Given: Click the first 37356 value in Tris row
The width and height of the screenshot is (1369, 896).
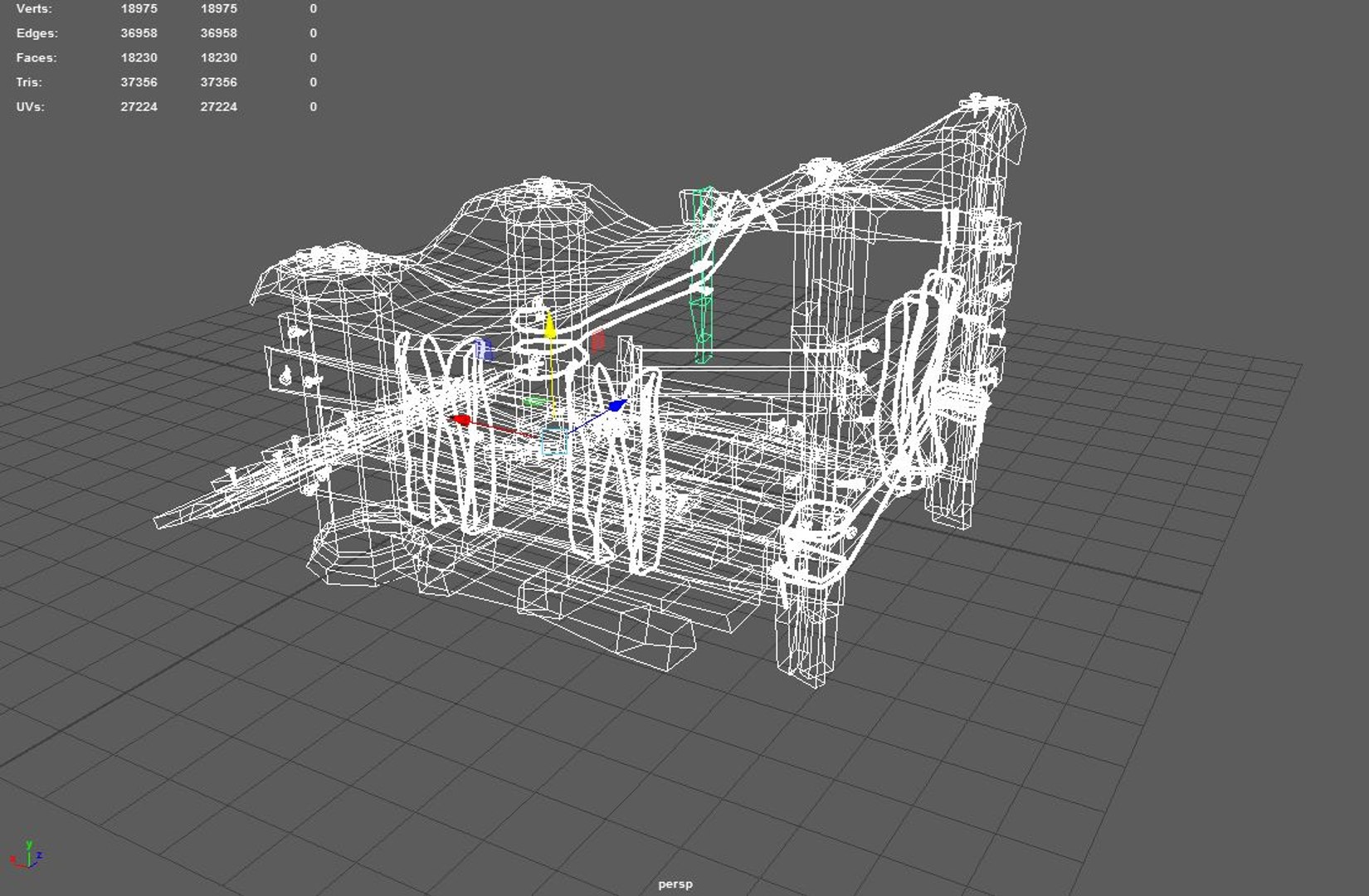Looking at the screenshot, I should pyautogui.click(x=139, y=82).
